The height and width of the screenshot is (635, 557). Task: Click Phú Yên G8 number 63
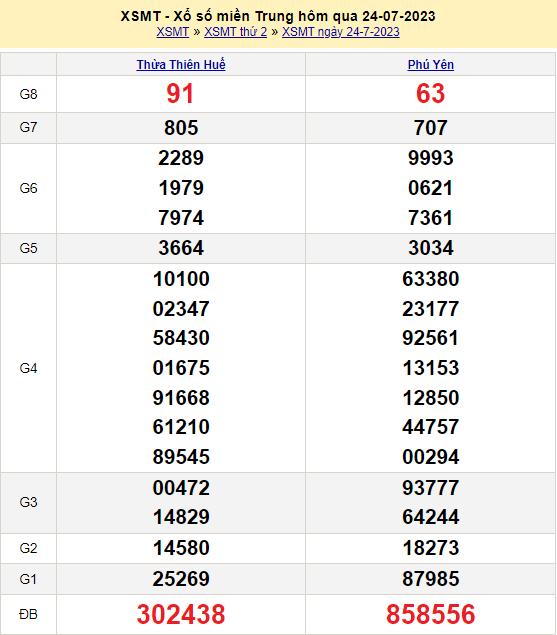click(431, 94)
